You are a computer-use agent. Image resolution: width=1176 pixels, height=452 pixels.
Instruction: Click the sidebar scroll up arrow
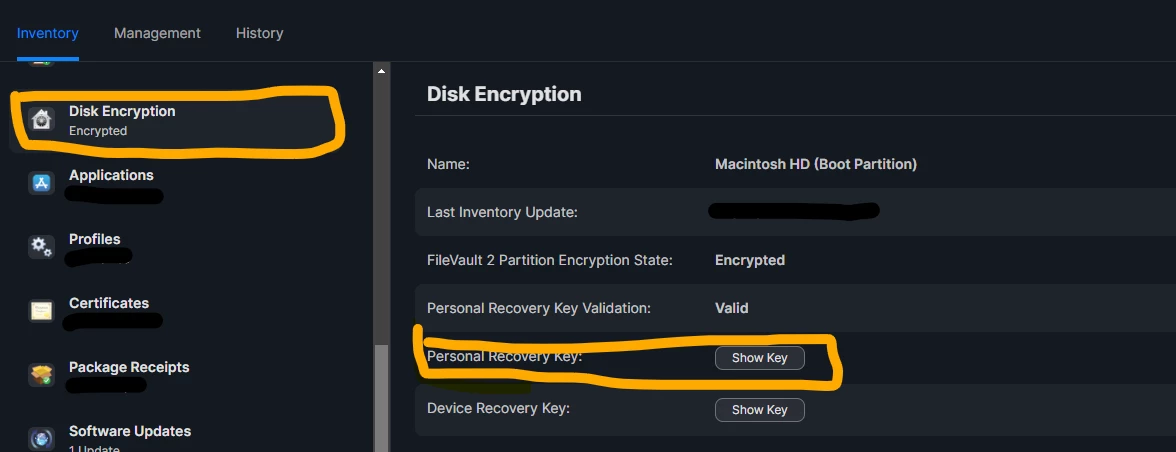tap(381, 71)
